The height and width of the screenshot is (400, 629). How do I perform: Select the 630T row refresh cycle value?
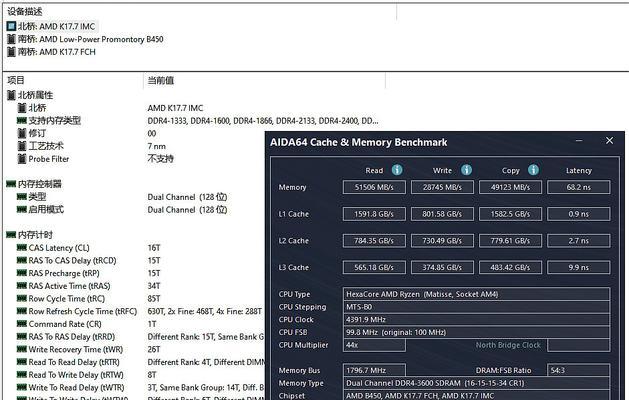(205, 311)
